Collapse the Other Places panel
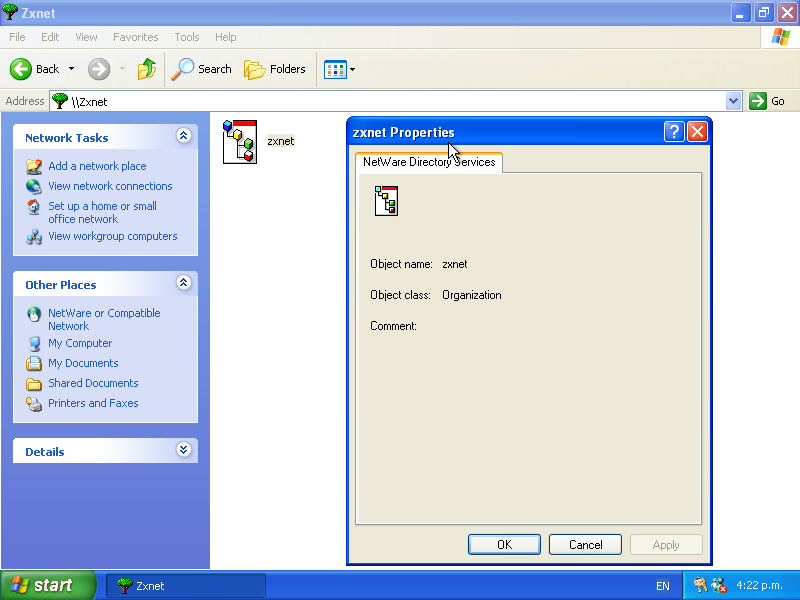800x600 pixels. [184, 283]
